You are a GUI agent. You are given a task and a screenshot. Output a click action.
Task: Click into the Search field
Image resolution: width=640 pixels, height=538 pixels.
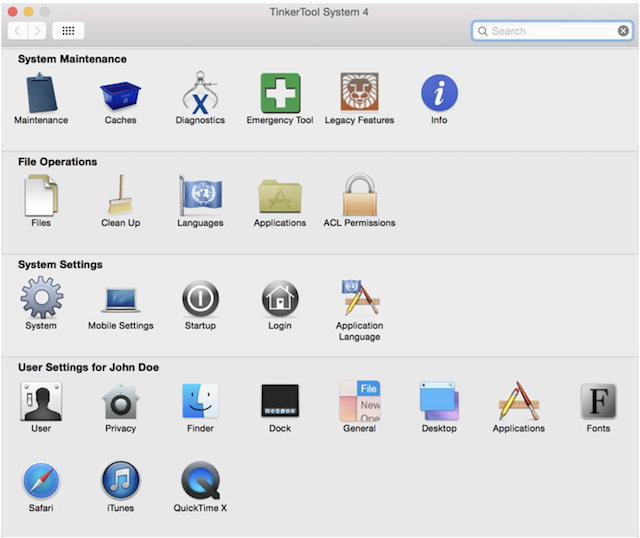(x=550, y=31)
